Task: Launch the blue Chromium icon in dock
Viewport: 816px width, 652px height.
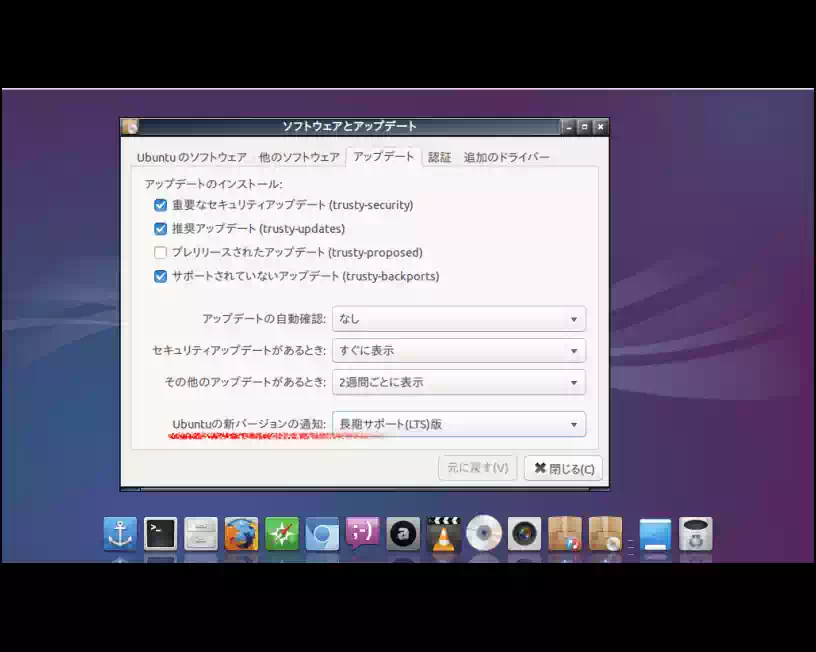Action: (322, 533)
